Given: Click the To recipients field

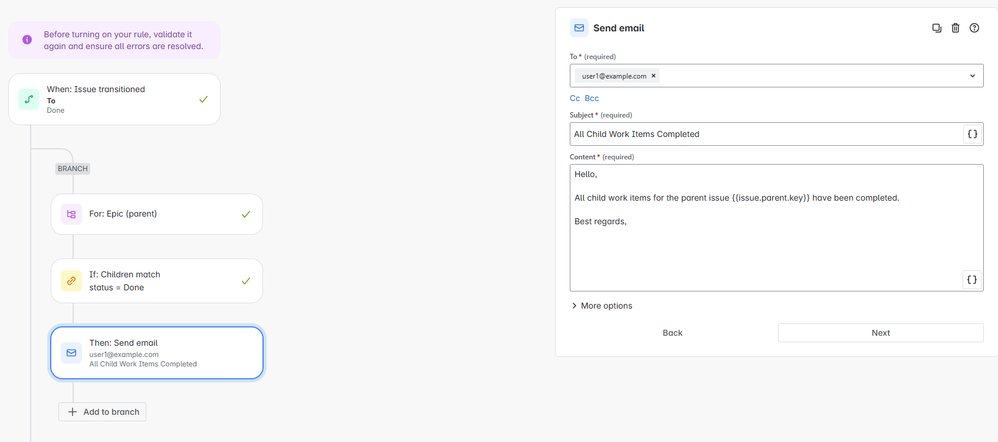Looking at the screenshot, I should click(777, 76).
